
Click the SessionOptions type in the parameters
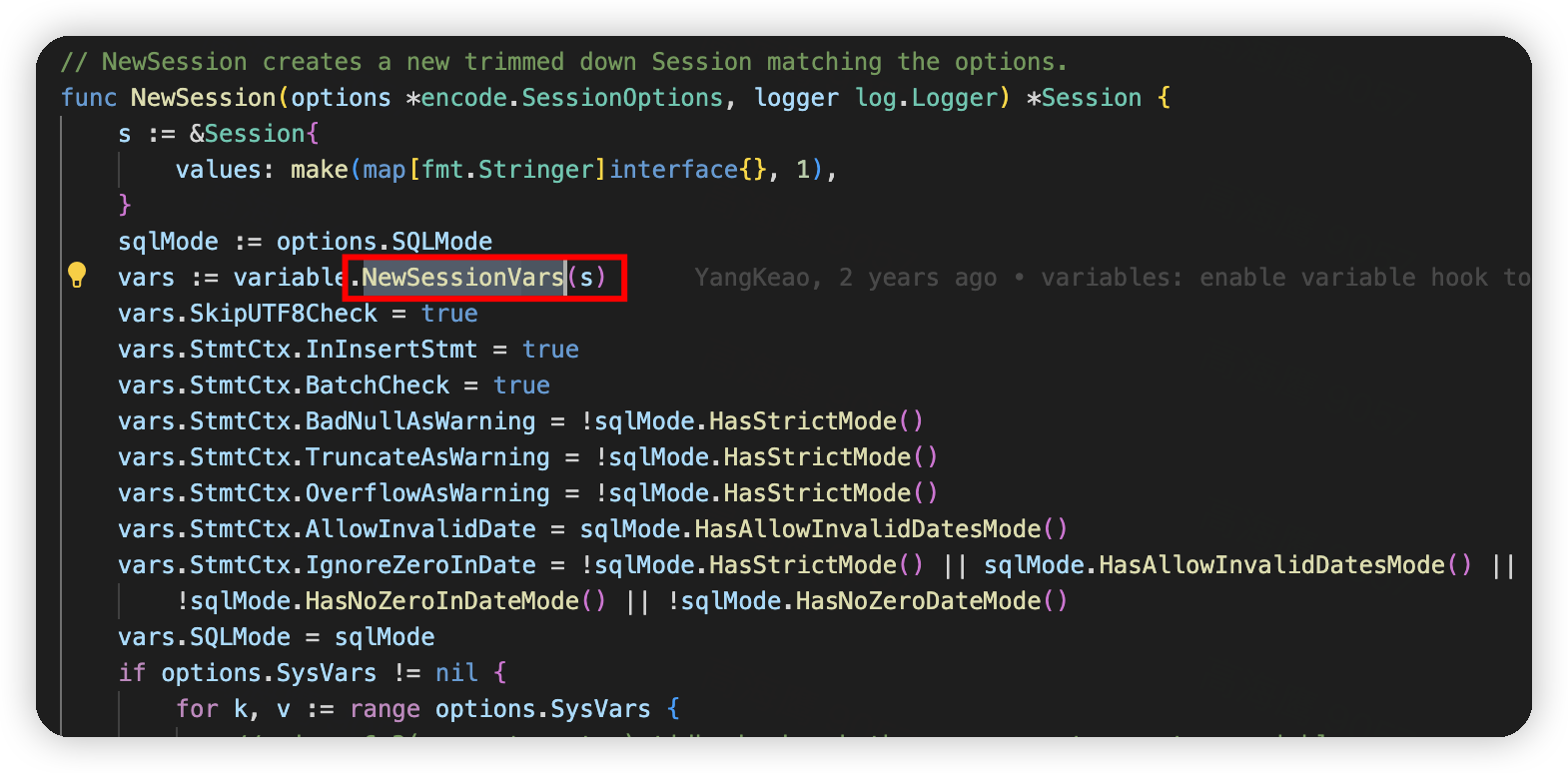pos(622,98)
